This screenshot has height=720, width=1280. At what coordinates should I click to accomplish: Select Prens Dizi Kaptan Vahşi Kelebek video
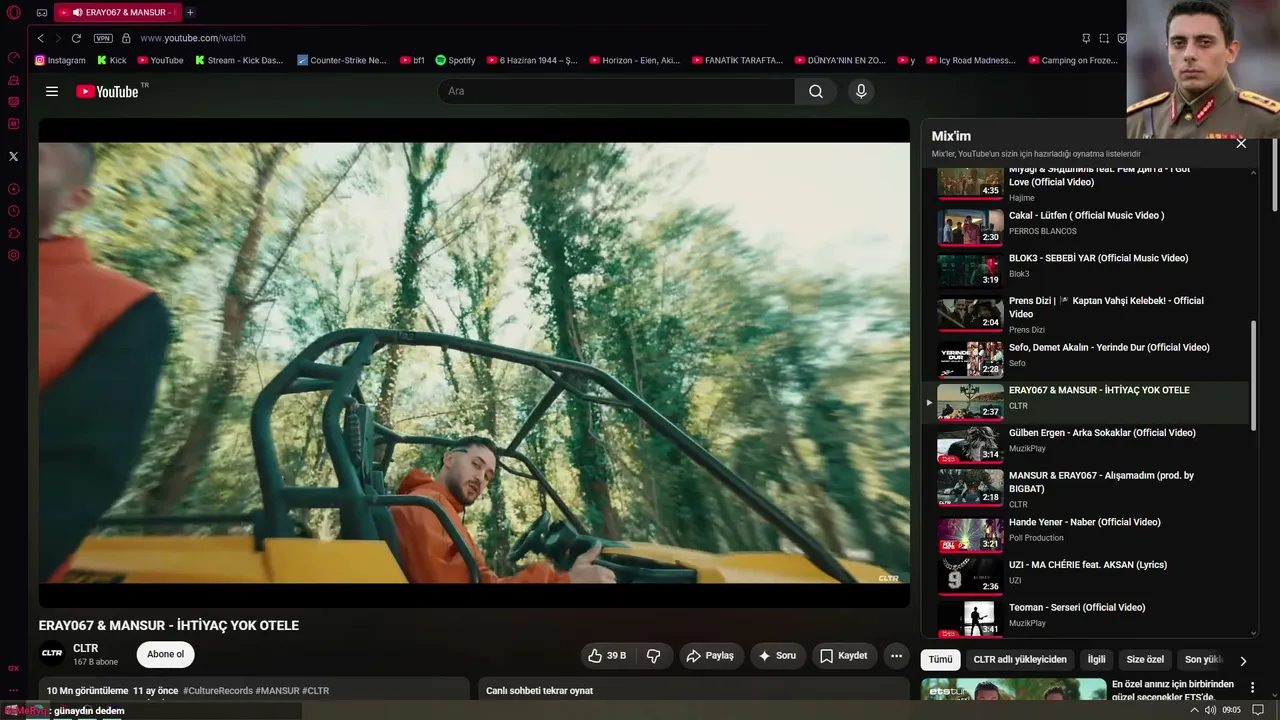point(1085,313)
